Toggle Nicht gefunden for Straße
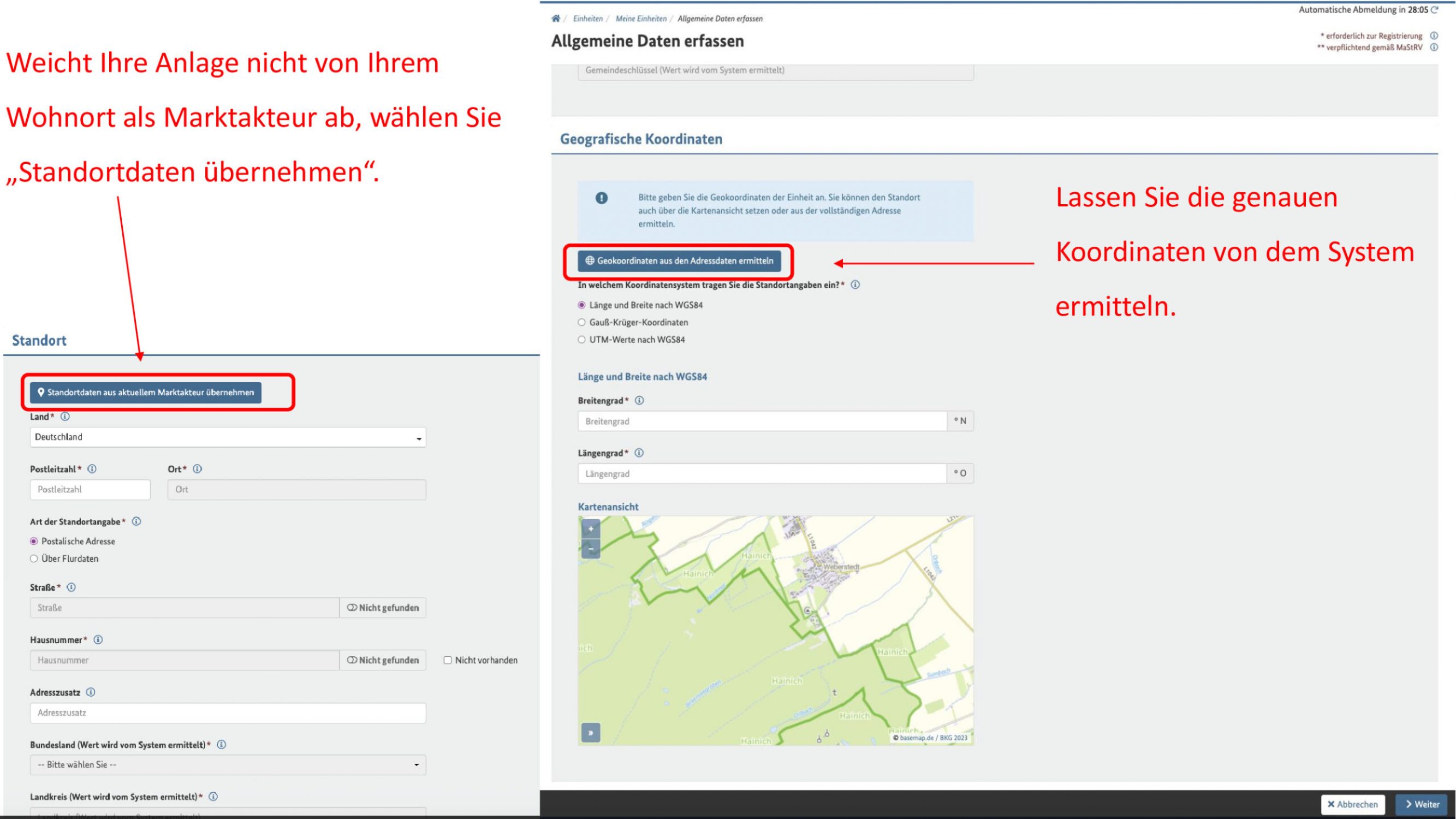 pos(383,608)
